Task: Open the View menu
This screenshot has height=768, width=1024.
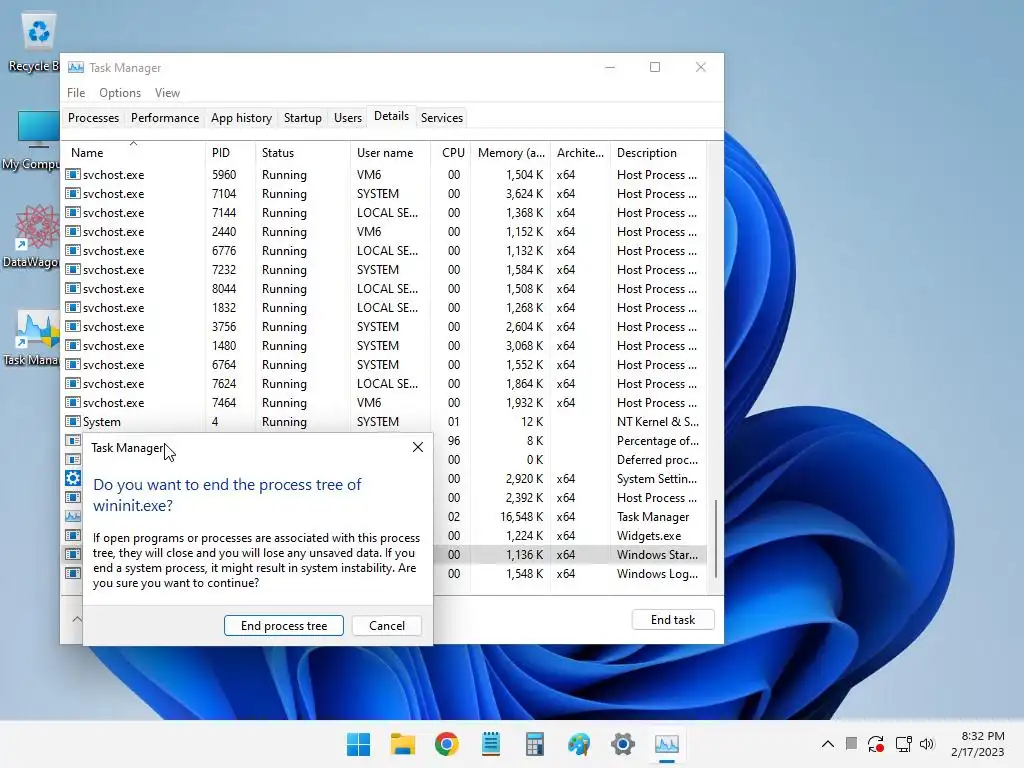Action: [x=167, y=93]
